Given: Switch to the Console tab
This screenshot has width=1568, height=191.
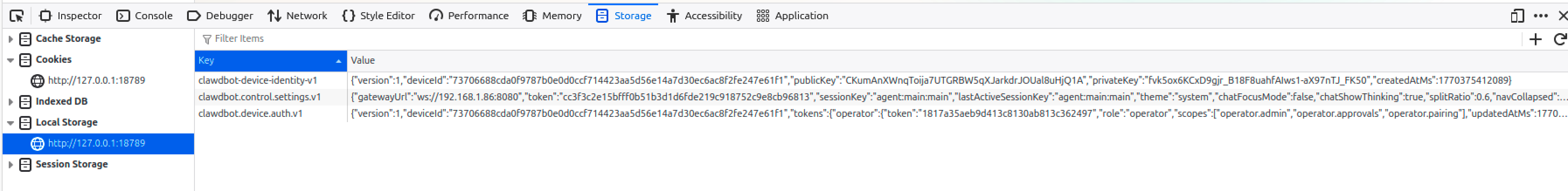Looking at the screenshot, I should tap(144, 16).
